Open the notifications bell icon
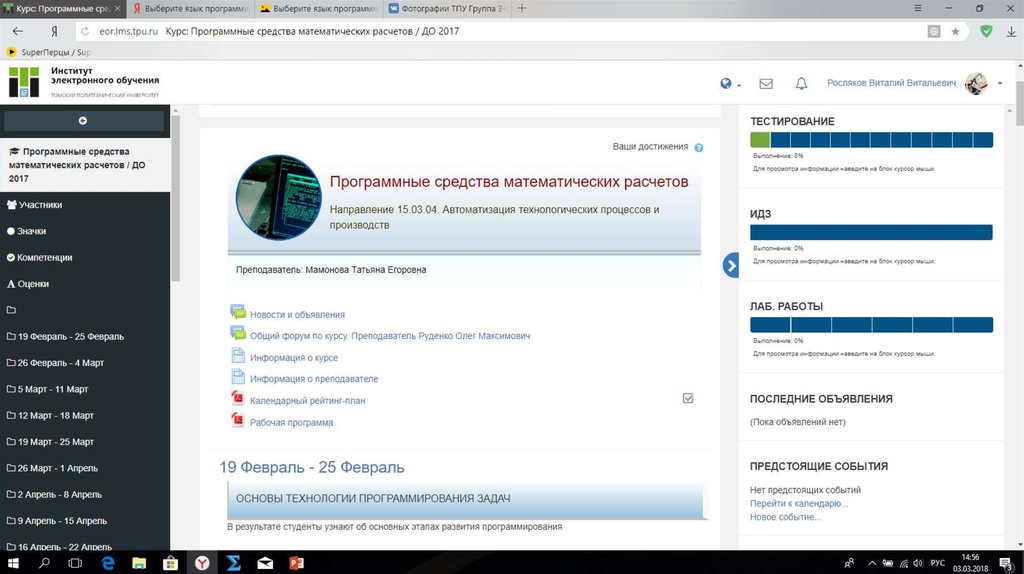The height and width of the screenshot is (574, 1024). (801, 84)
